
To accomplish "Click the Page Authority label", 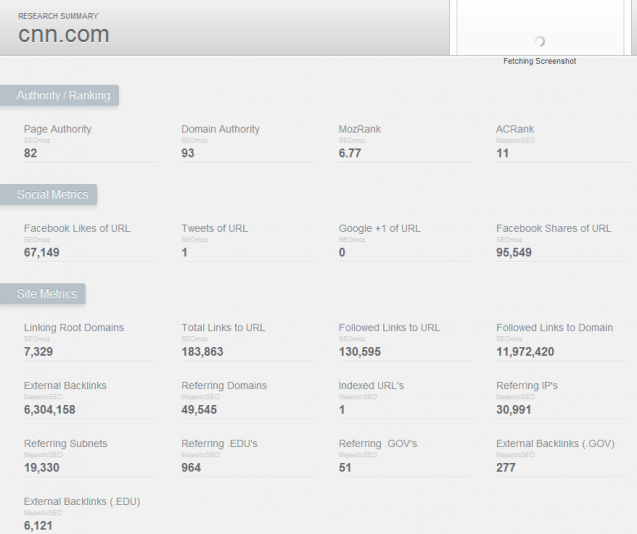I will [x=58, y=129].
